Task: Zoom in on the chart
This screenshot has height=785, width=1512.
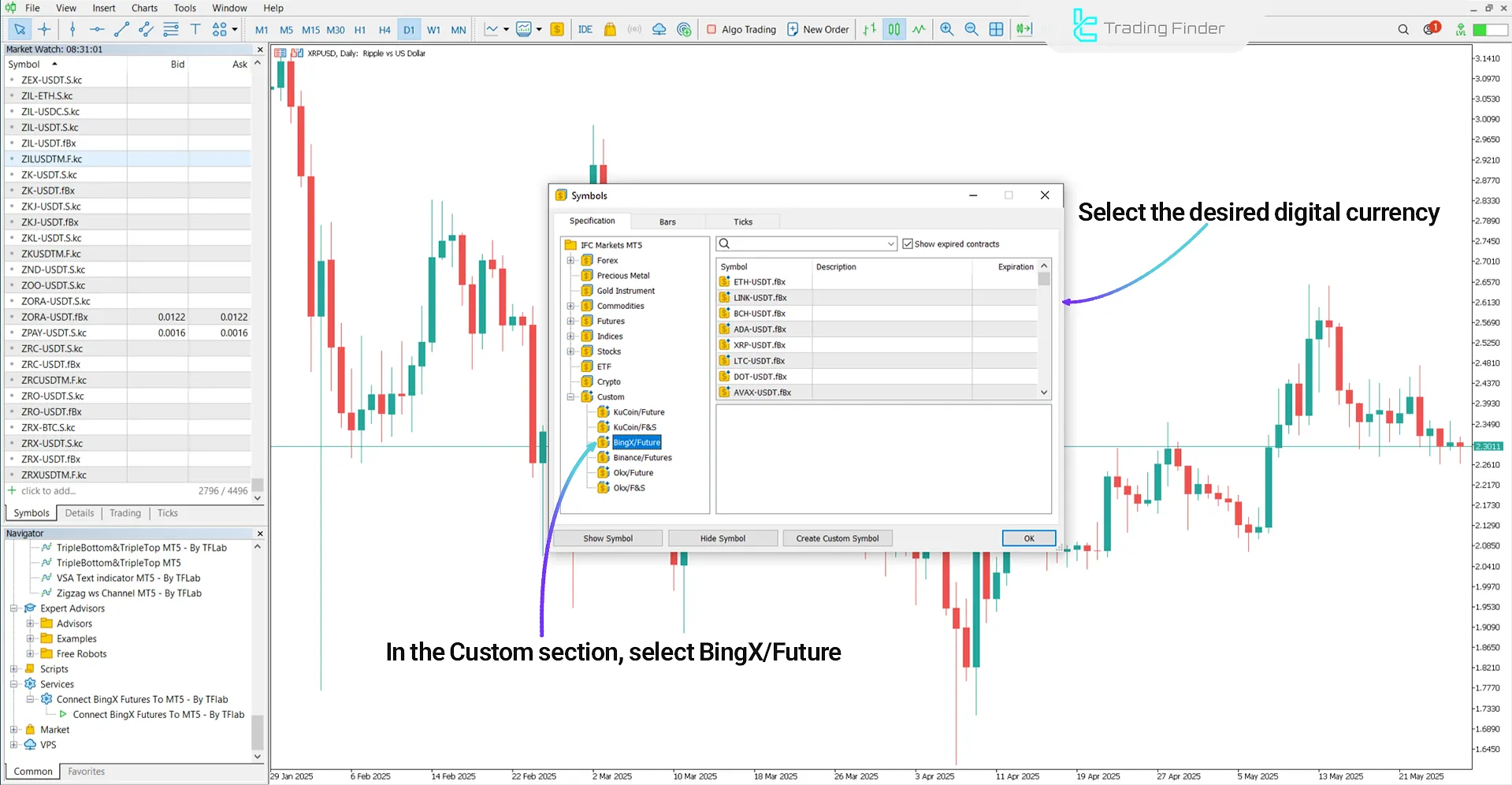Action: 946,29
